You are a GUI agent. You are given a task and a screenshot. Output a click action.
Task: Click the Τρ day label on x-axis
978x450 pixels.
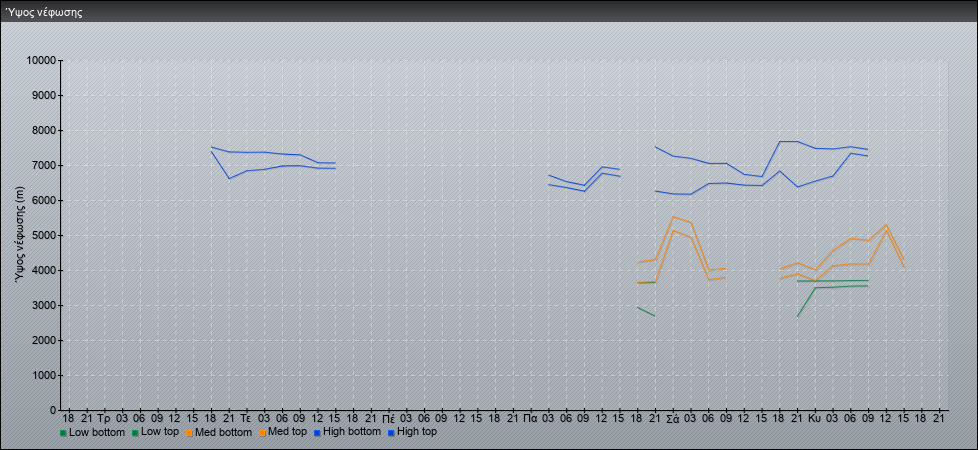pos(104,418)
